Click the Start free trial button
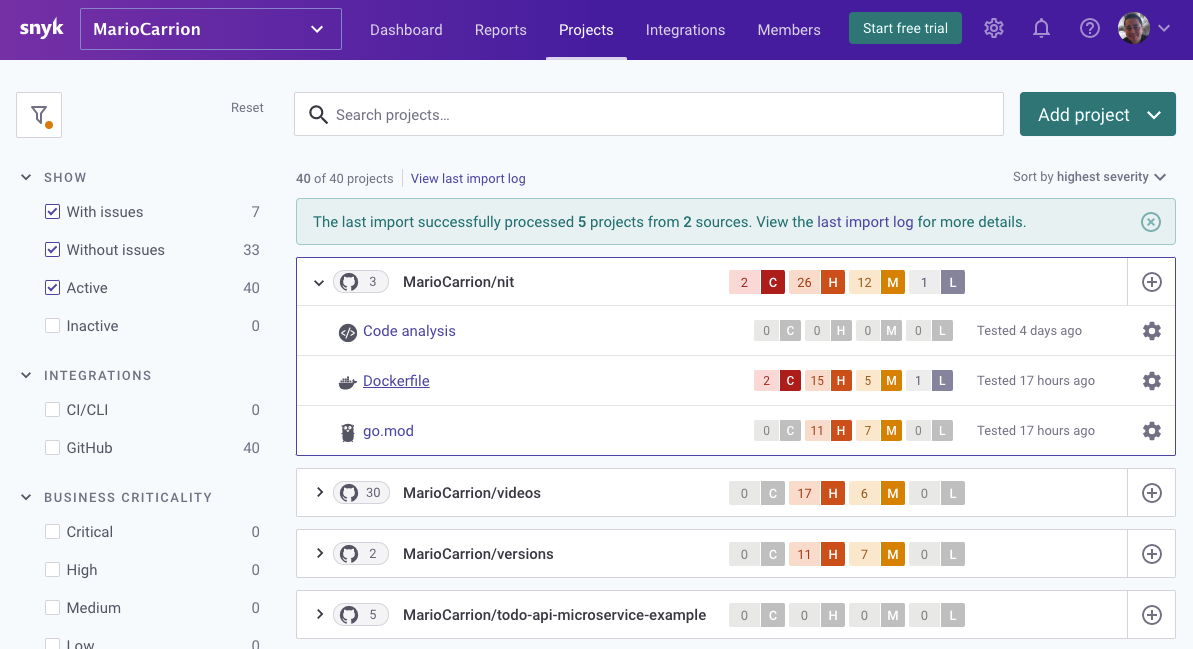Screen dimensions: 1193x649 [905, 28]
